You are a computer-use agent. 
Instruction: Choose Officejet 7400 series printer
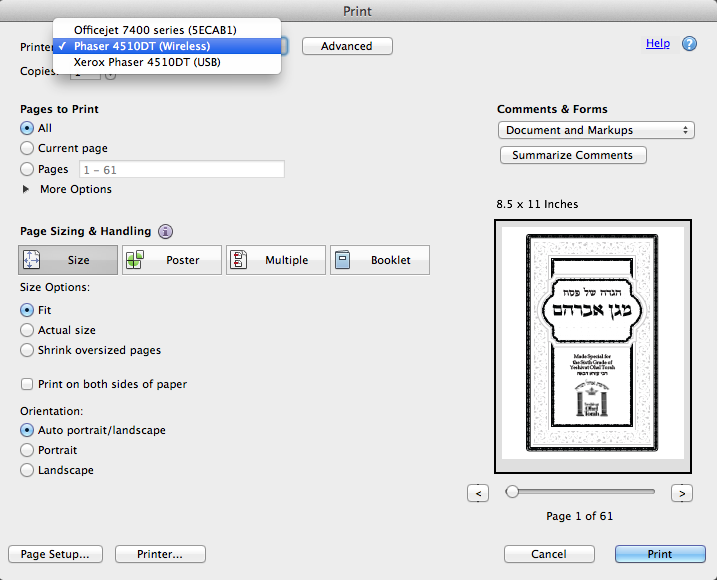pos(167,30)
